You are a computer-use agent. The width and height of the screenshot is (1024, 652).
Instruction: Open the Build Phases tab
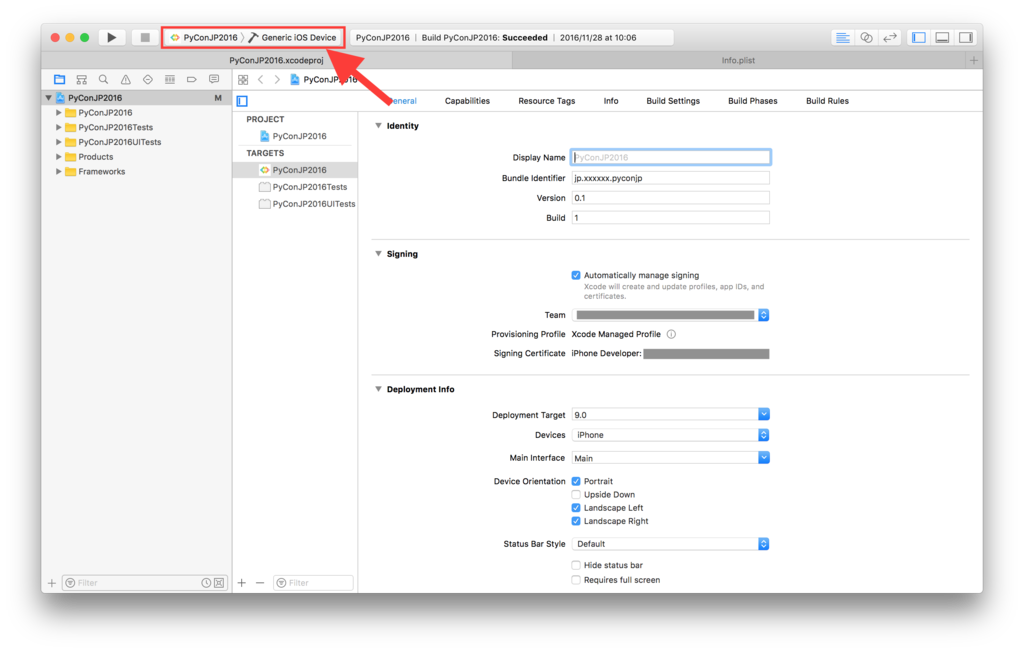point(752,101)
